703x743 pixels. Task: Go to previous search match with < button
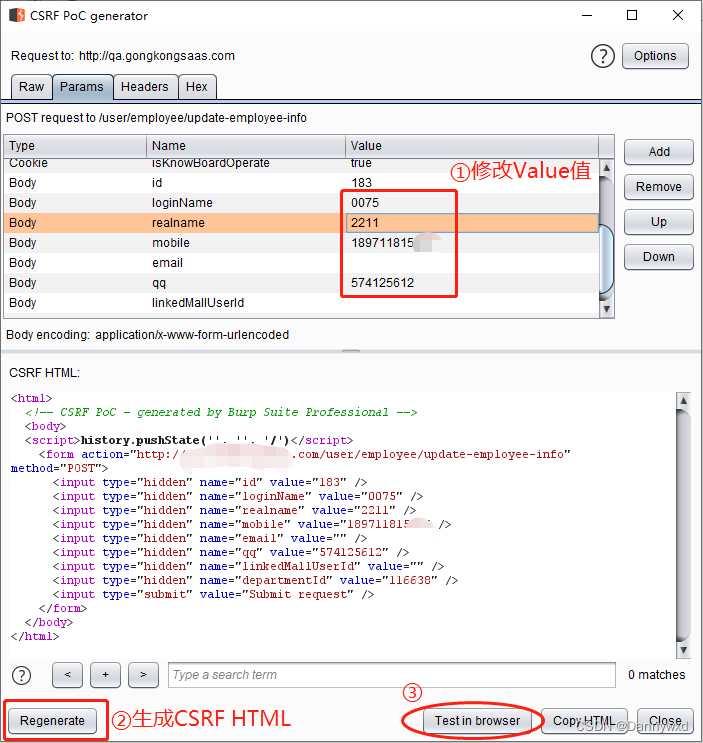67,675
